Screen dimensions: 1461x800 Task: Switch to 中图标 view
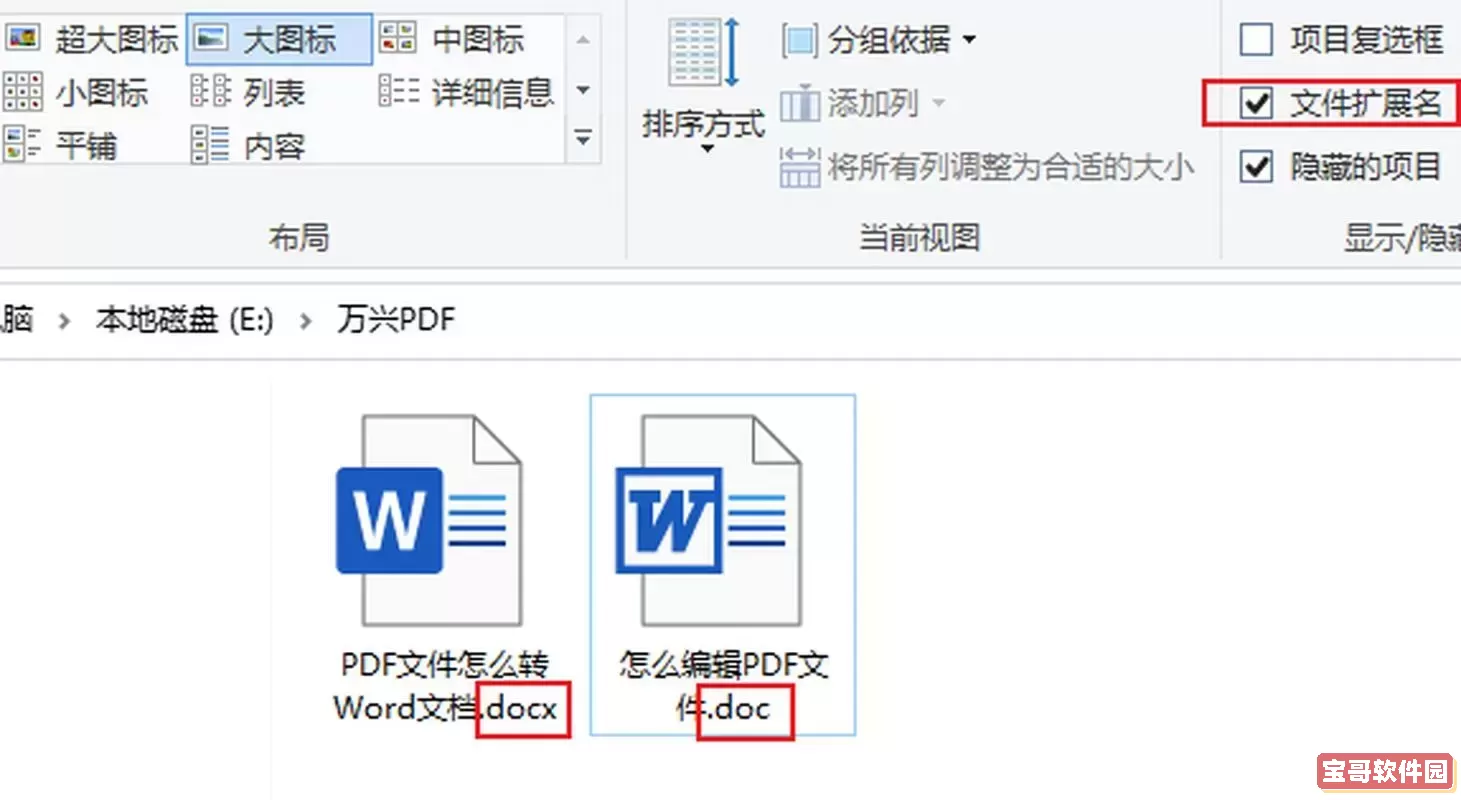tap(453, 40)
